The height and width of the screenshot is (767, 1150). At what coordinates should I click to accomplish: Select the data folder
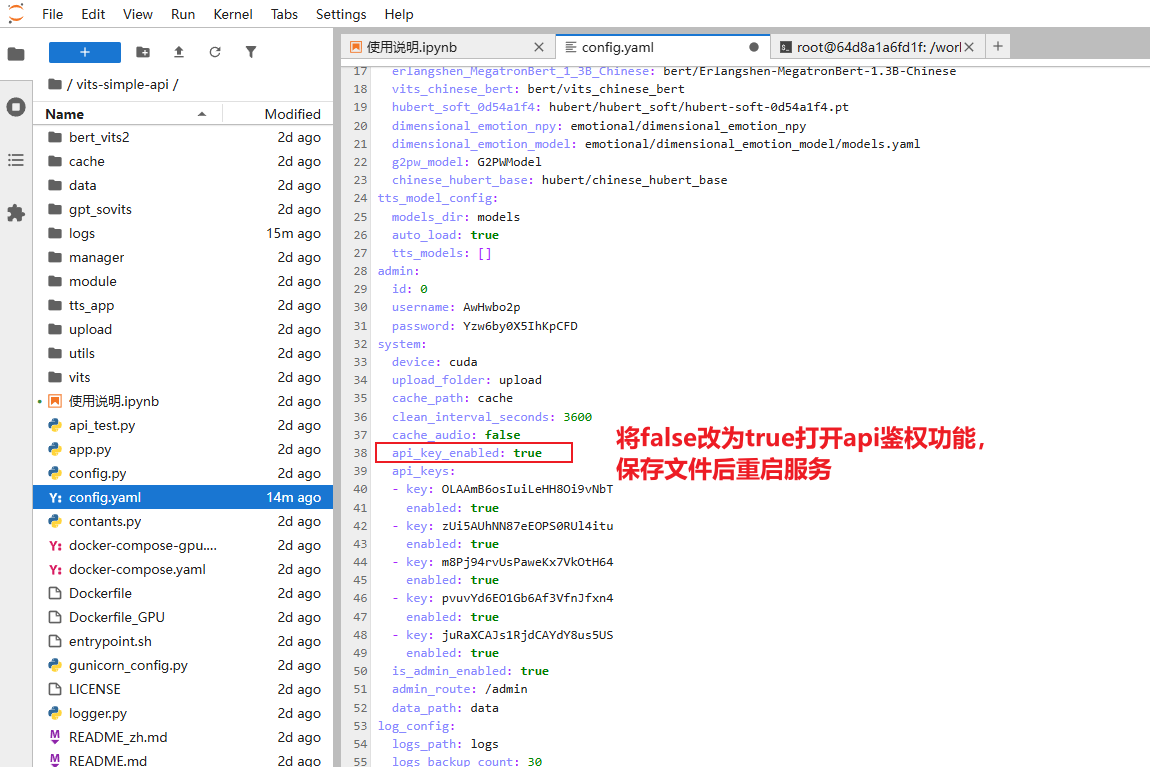183,186
